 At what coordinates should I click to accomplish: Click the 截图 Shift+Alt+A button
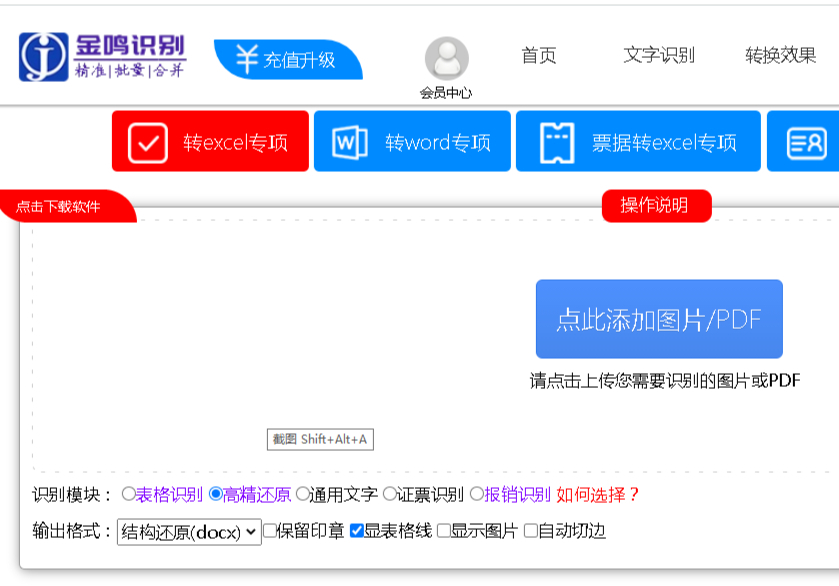pos(321,439)
